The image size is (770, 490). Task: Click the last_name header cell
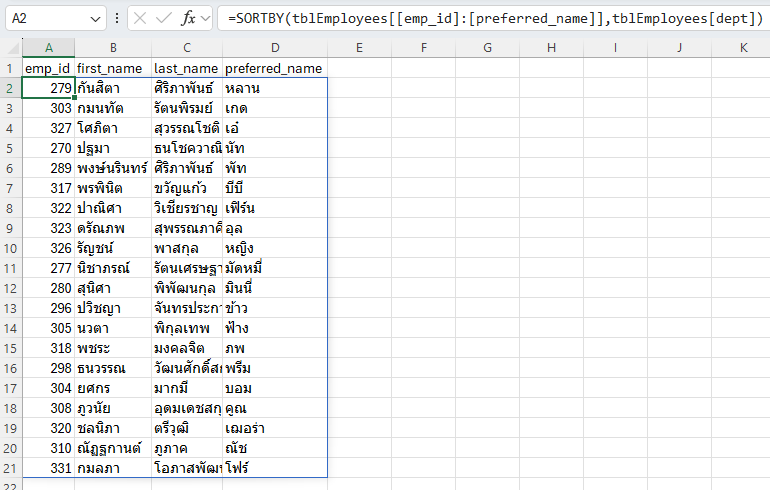[187, 68]
